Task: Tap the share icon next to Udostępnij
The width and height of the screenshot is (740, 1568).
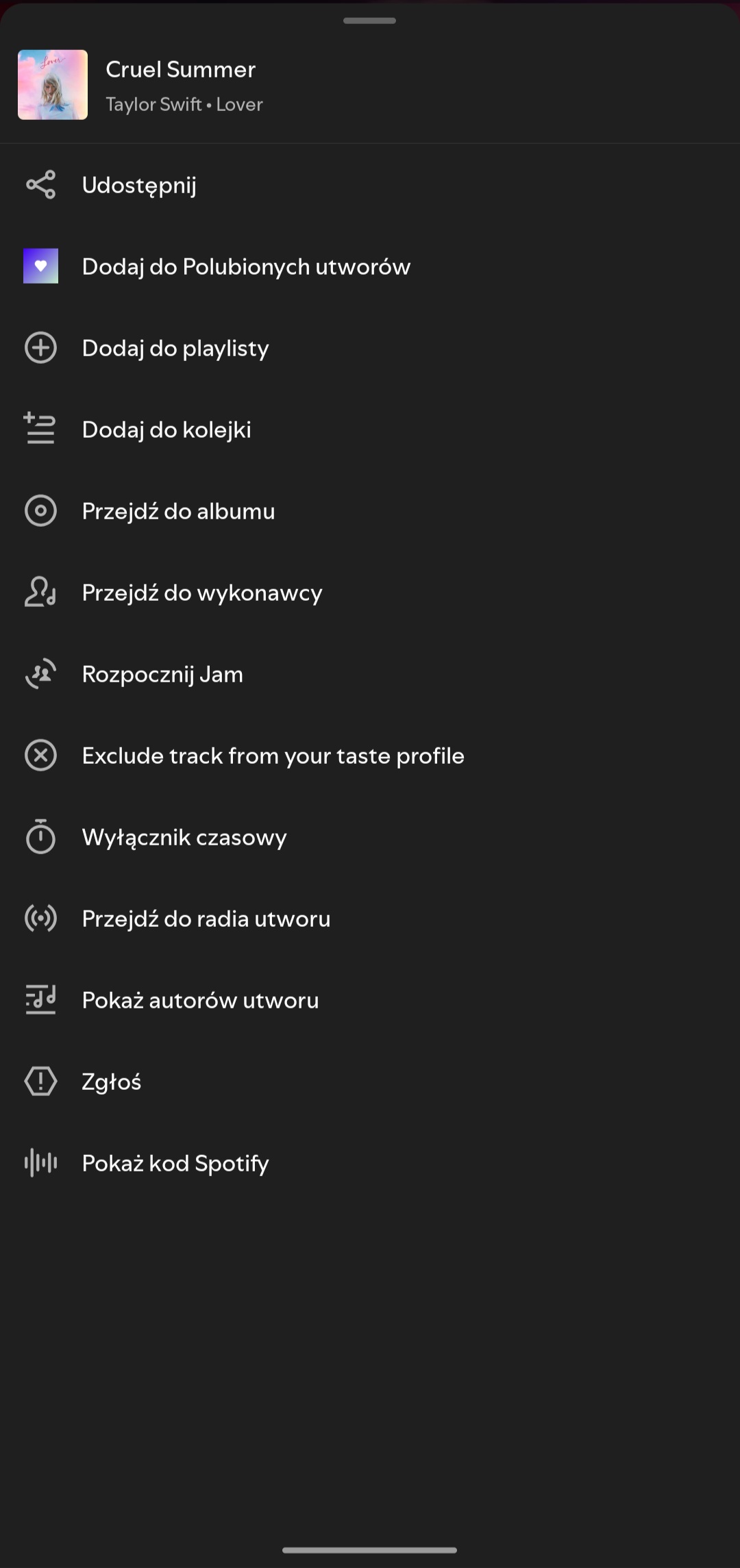Action: click(x=40, y=185)
